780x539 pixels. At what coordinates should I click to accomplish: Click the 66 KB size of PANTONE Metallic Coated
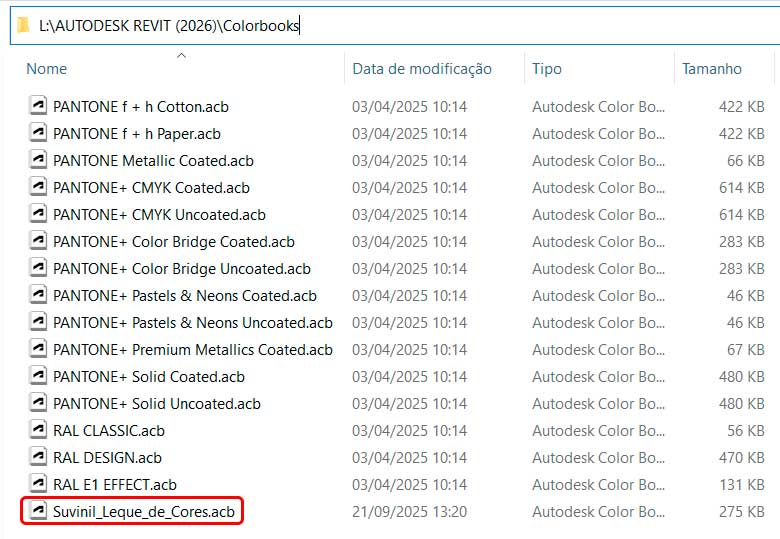click(x=746, y=161)
